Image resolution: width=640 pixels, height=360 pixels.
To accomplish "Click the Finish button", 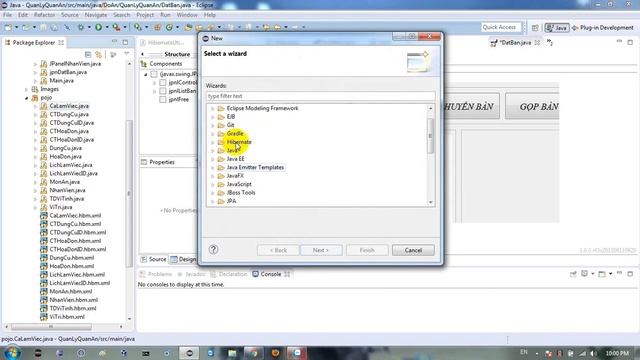I will (x=367, y=250).
